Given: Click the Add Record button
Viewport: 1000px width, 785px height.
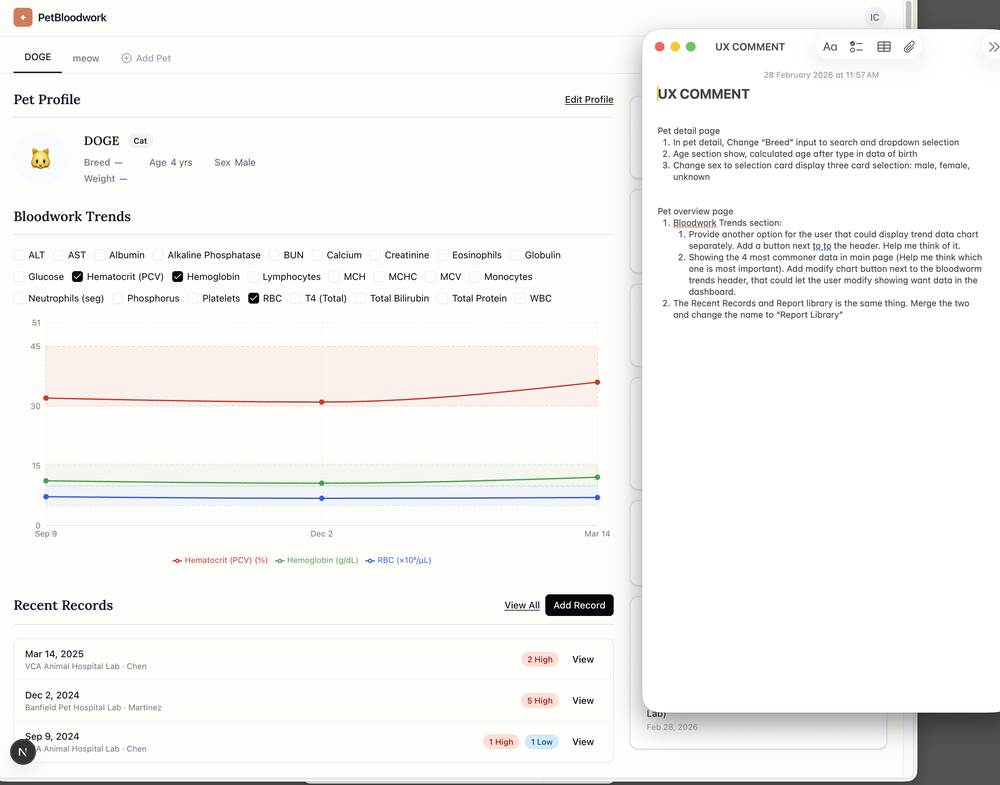Looking at the screenshot, I should (x=579, y=605).
